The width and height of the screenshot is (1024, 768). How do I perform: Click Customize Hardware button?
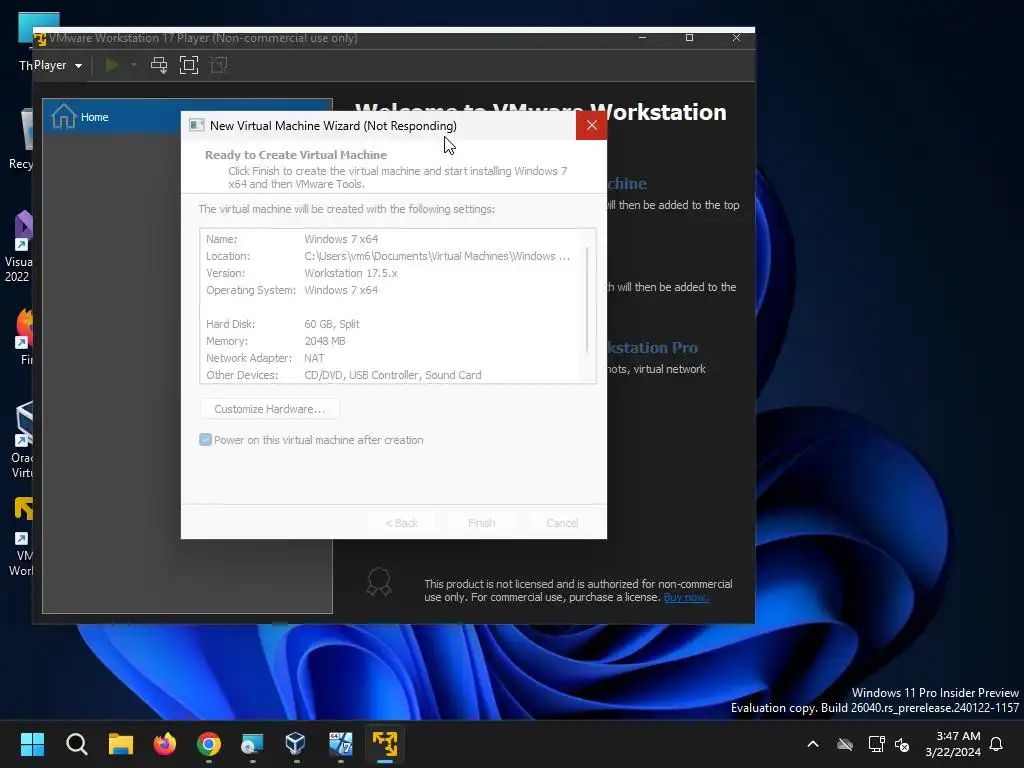[269, 409]
